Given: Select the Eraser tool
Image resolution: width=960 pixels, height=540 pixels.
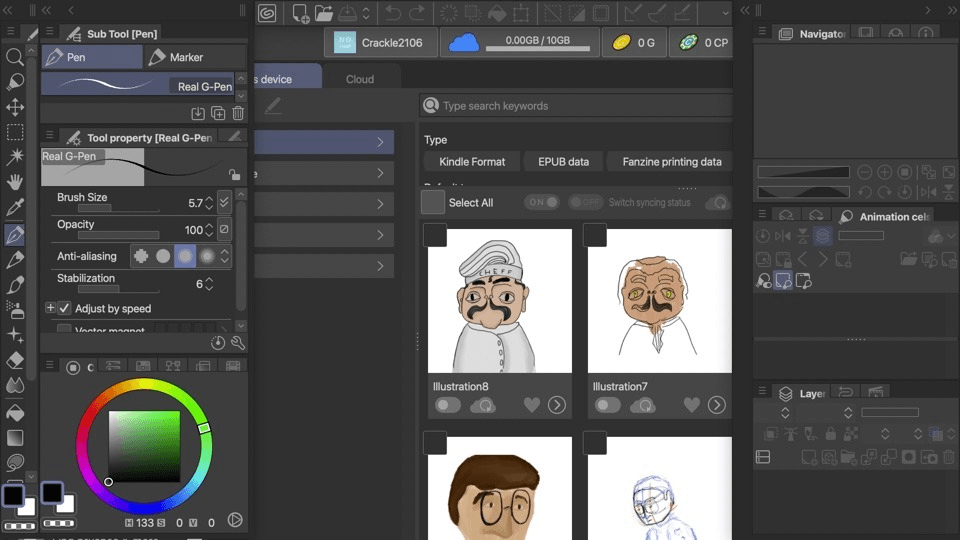Looking at the screenshot, I should [15, 360].
